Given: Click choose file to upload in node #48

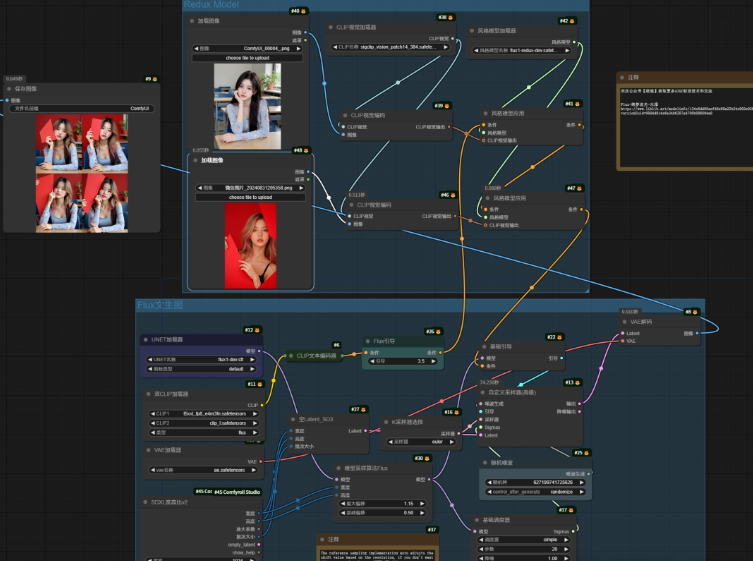Looking at the screenshot, I should point(250,197).
